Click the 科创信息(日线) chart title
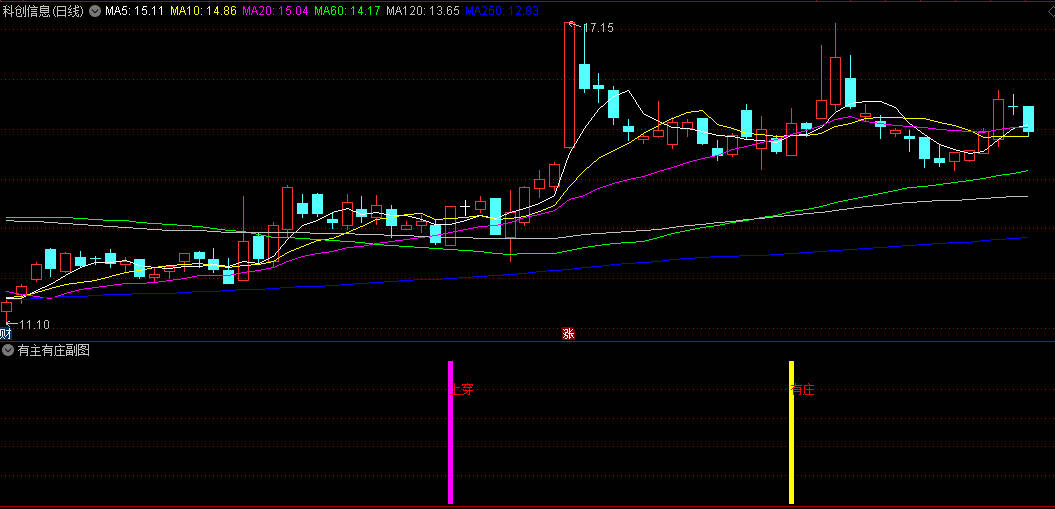Screen dimensions: 1055x509 (43, 11)
